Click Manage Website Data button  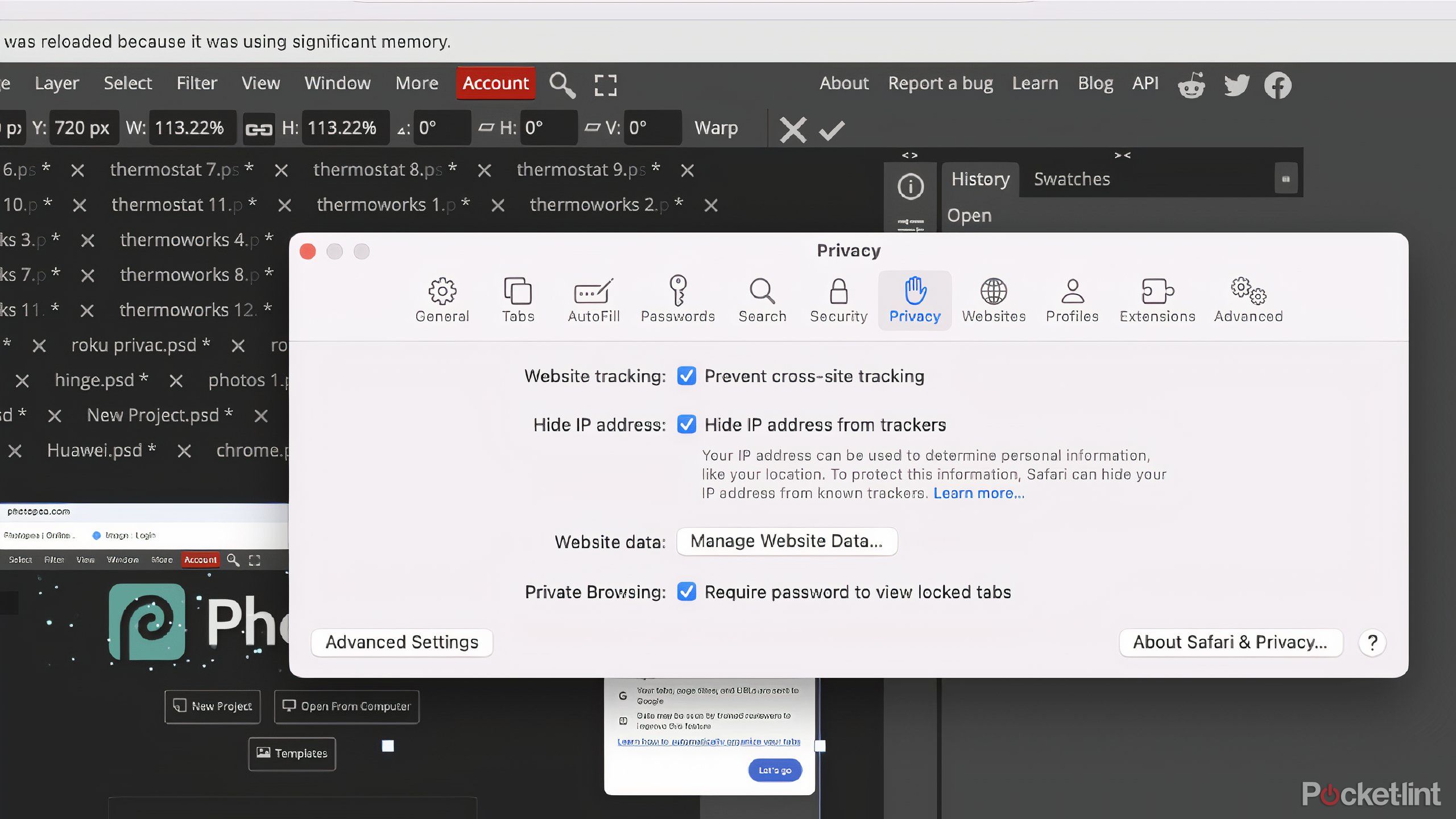pyautogui.click(x=786, y=540)
